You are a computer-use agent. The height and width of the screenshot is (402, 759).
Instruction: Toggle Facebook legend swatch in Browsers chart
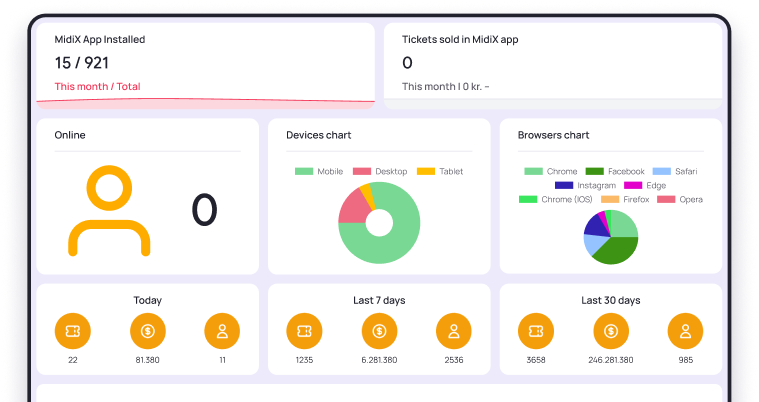[x=594, y=171]
